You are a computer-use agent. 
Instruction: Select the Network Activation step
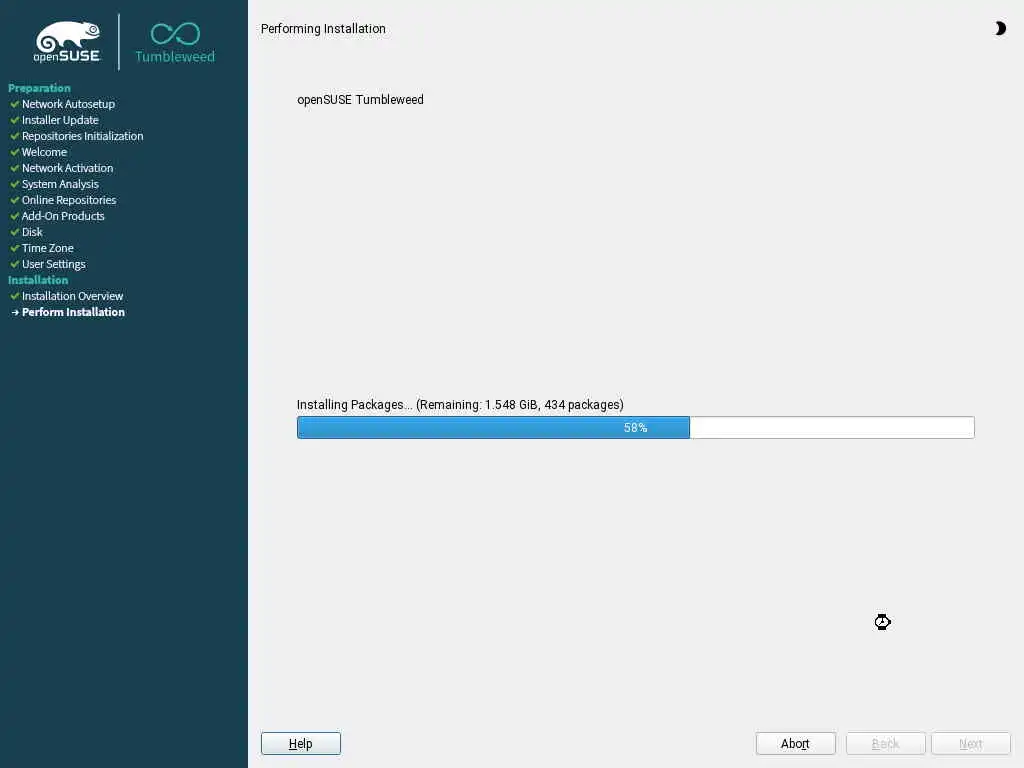pos(67,168)
